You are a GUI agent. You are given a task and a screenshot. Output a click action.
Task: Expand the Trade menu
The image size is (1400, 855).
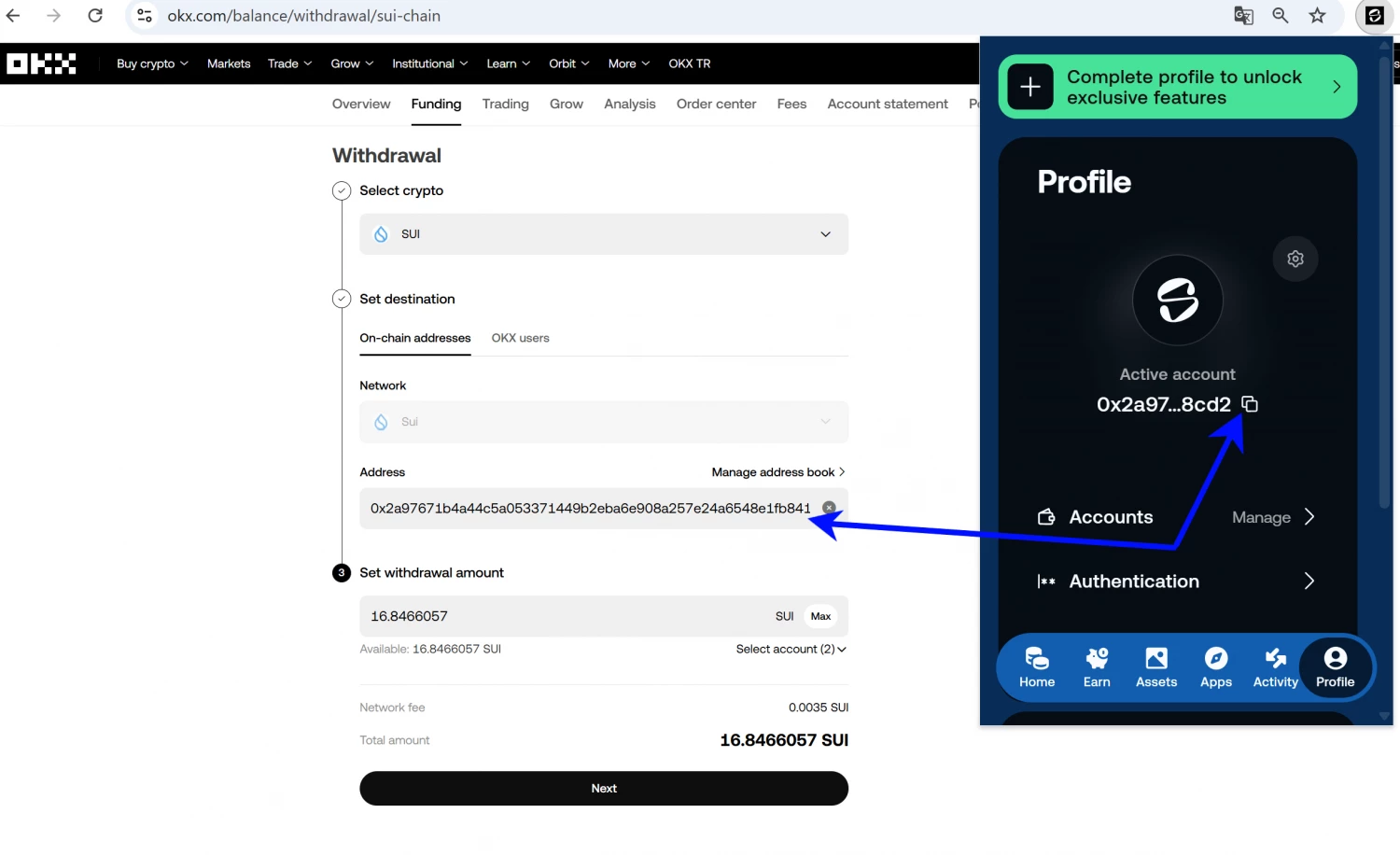289,63
